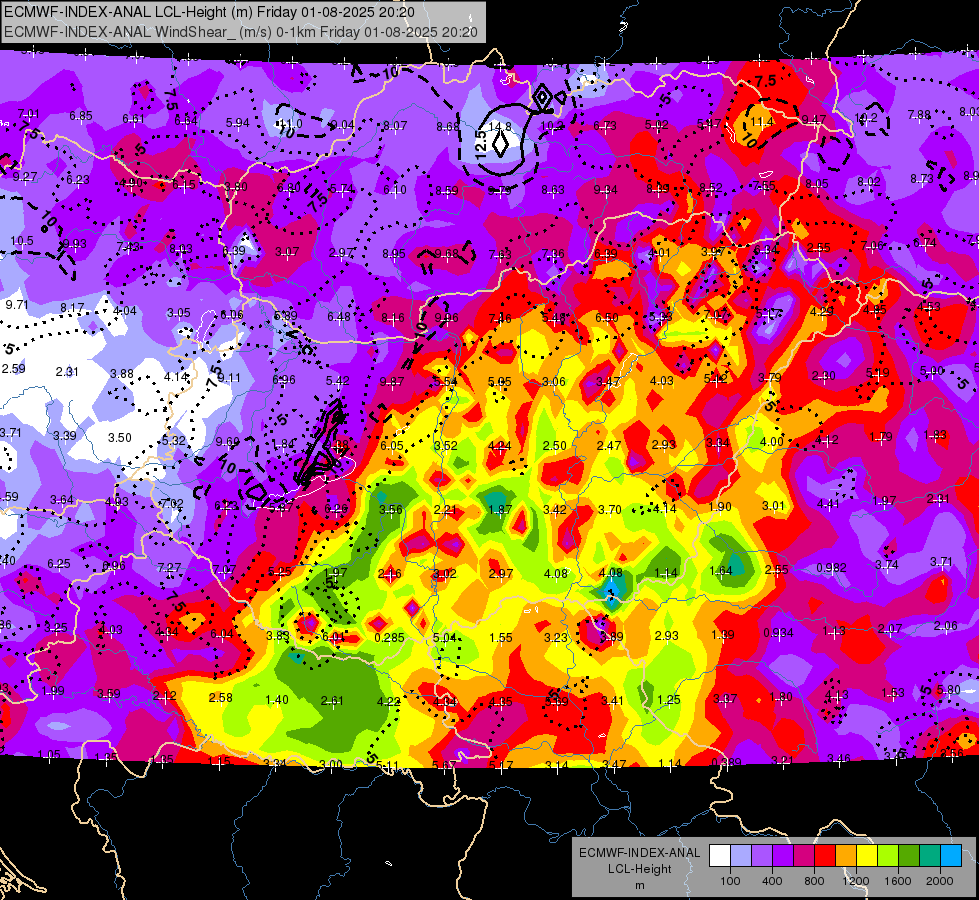Click the 10.5 map value
This screenshot has height=900, width=979.
(x=21, y=240)
